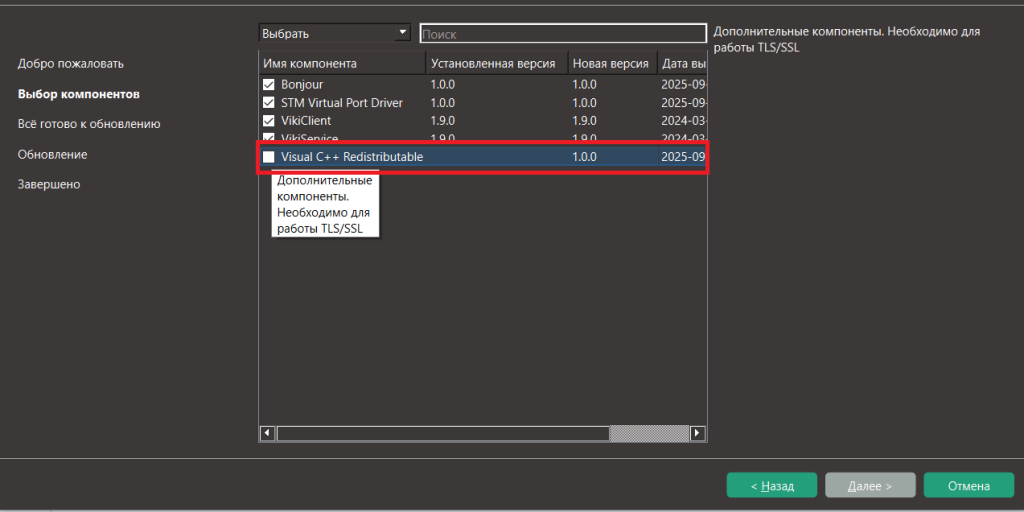Viewport: 1024px width, 512px height.
Task: Open the Выбрать dropdown list
Action: 334,33
